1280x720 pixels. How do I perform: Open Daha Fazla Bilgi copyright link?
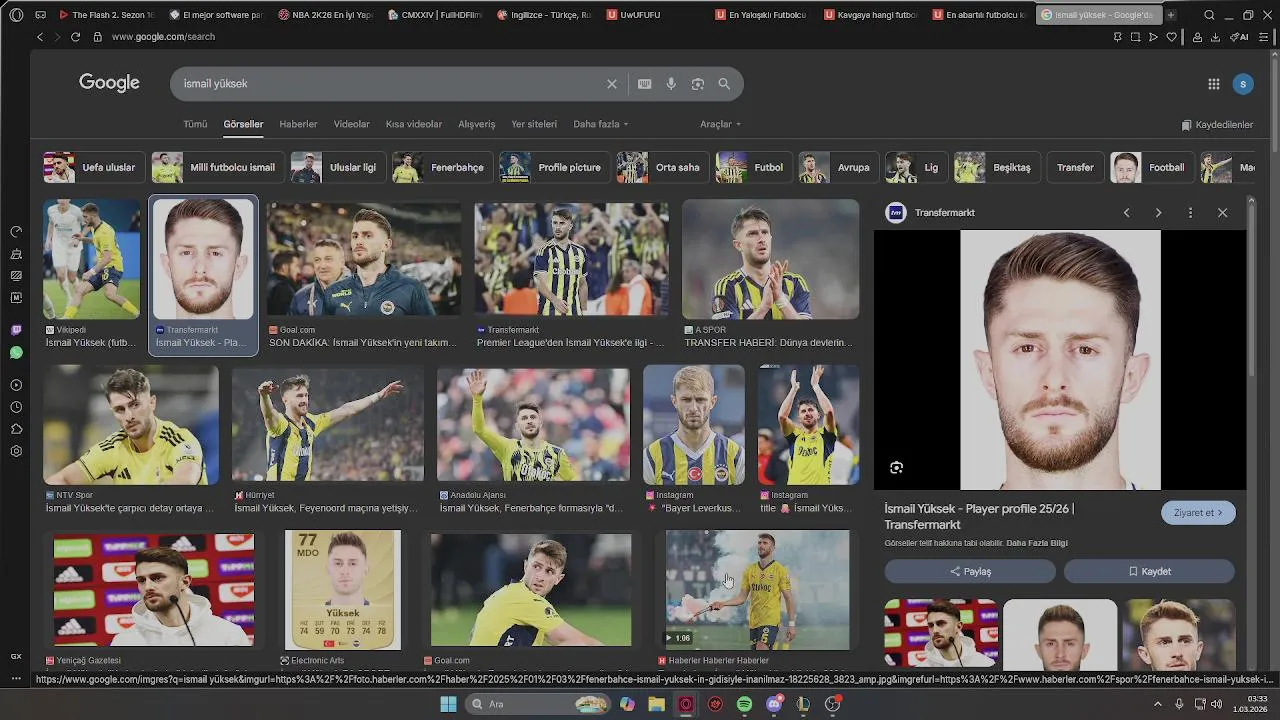(x=1037, y=543)
